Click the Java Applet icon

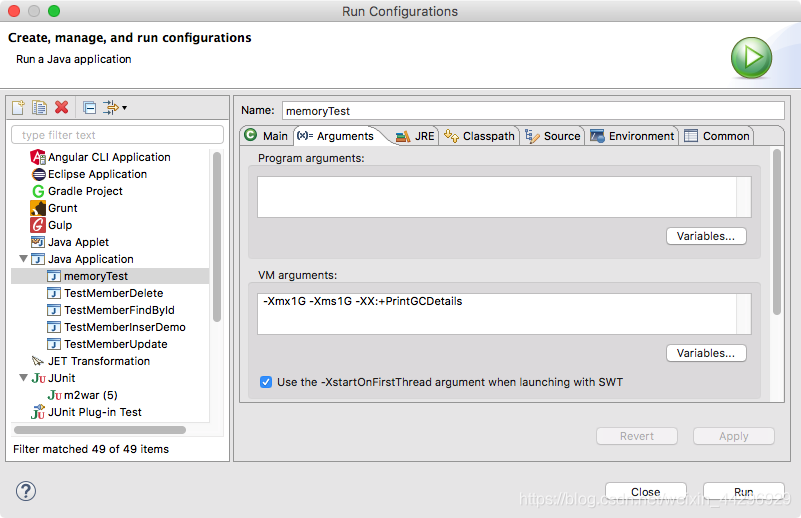[x=38, y=242]
